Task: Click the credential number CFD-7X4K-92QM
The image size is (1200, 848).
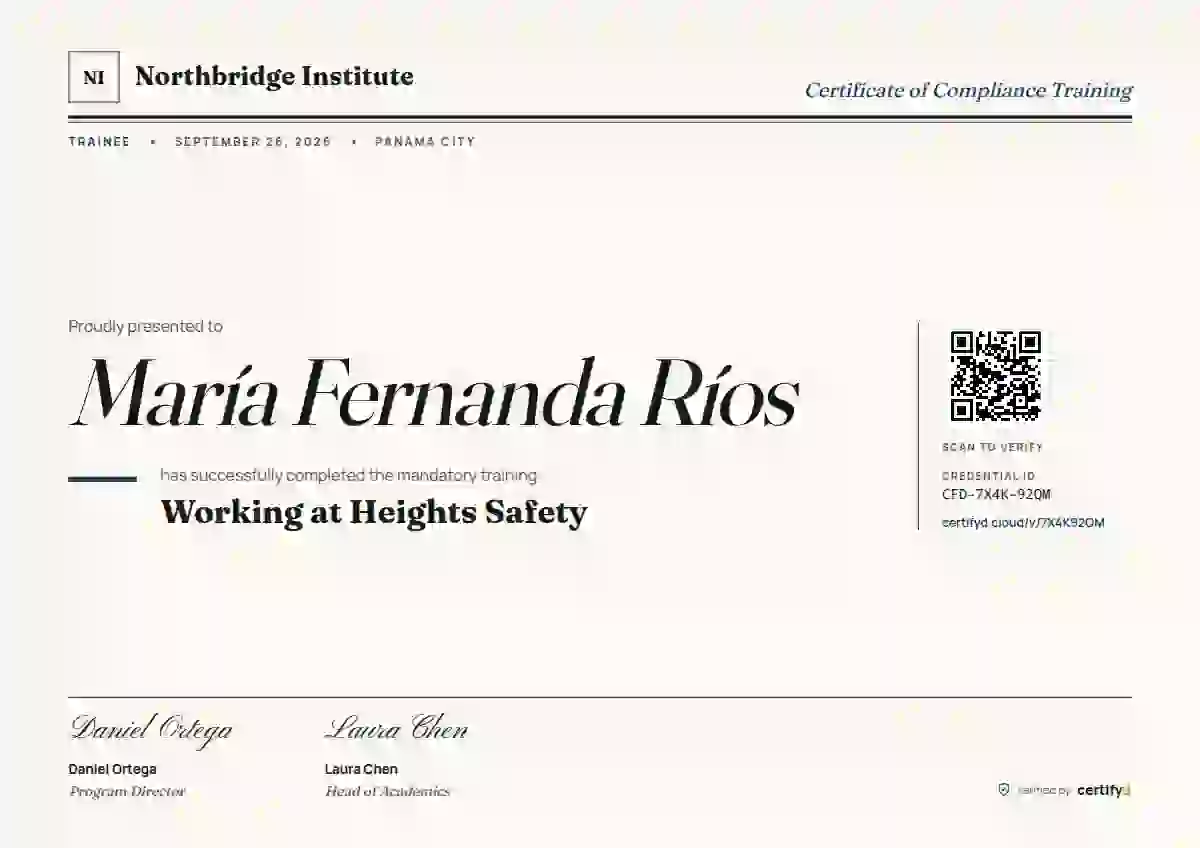Action: [996, 494]
